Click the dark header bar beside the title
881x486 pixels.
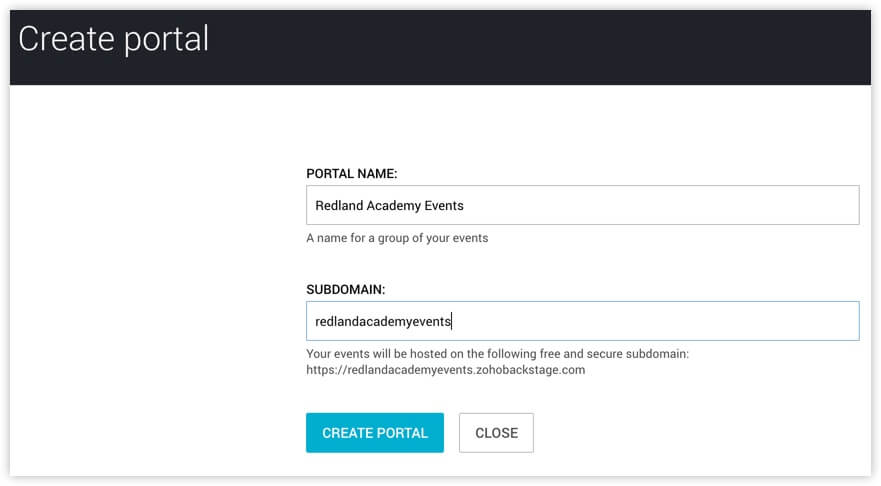click(x=539, y=47)
